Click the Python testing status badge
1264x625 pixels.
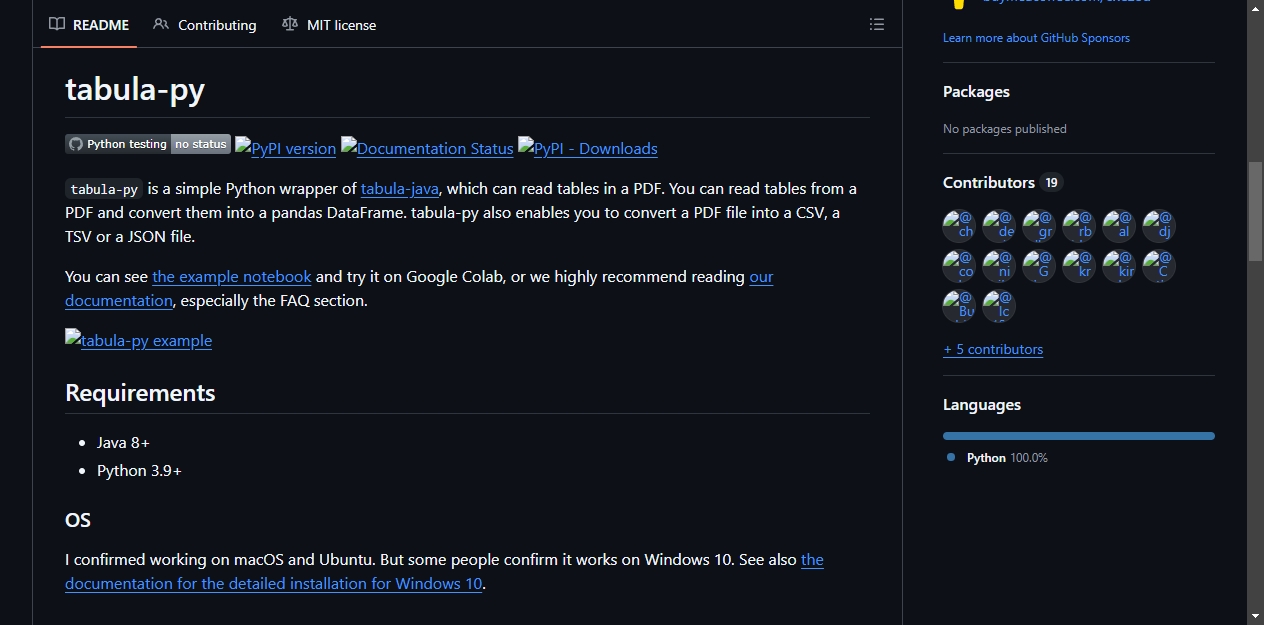tap(148, 144)
